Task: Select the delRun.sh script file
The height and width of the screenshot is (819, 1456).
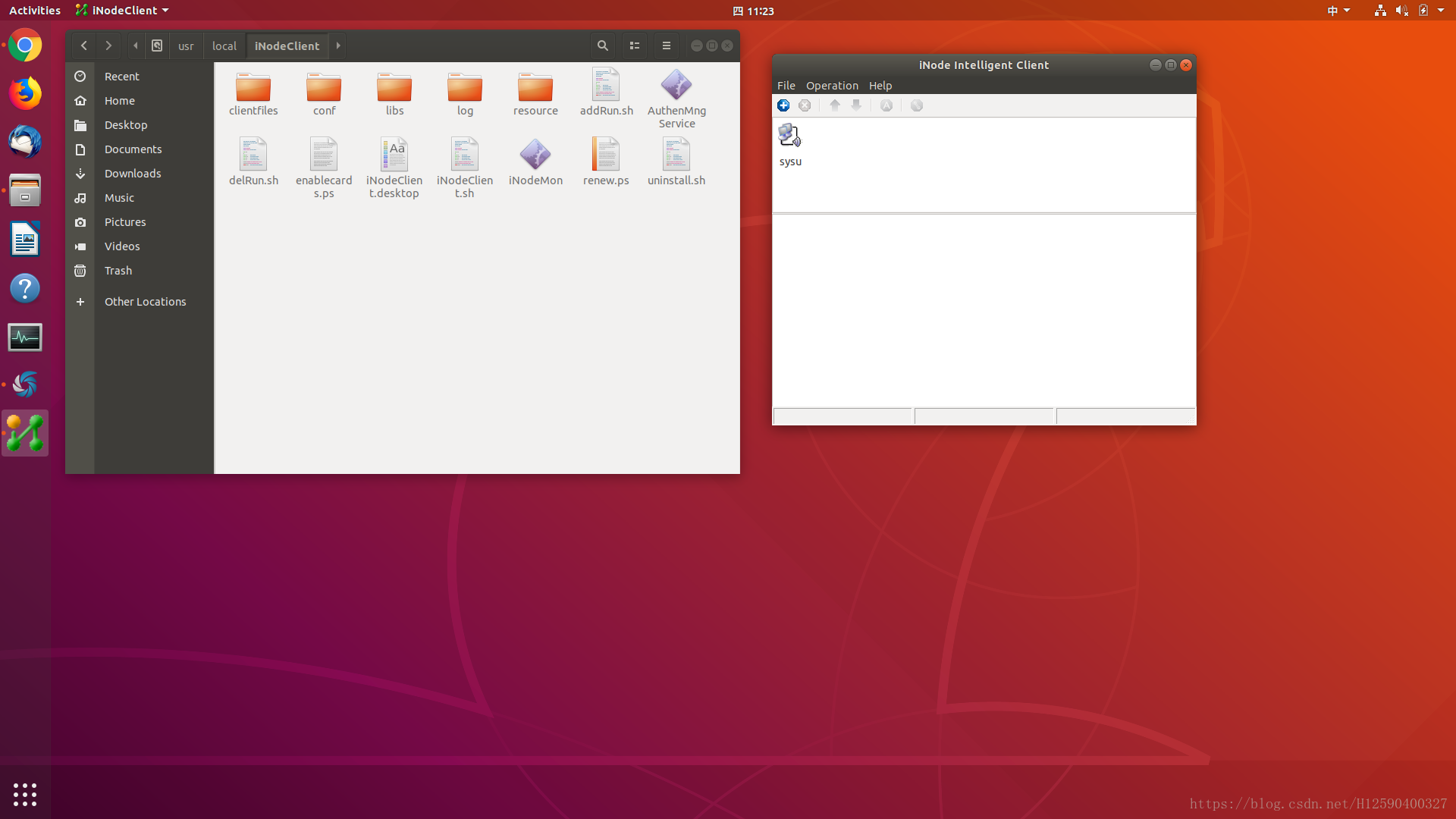Action: [x=253, y=162]
